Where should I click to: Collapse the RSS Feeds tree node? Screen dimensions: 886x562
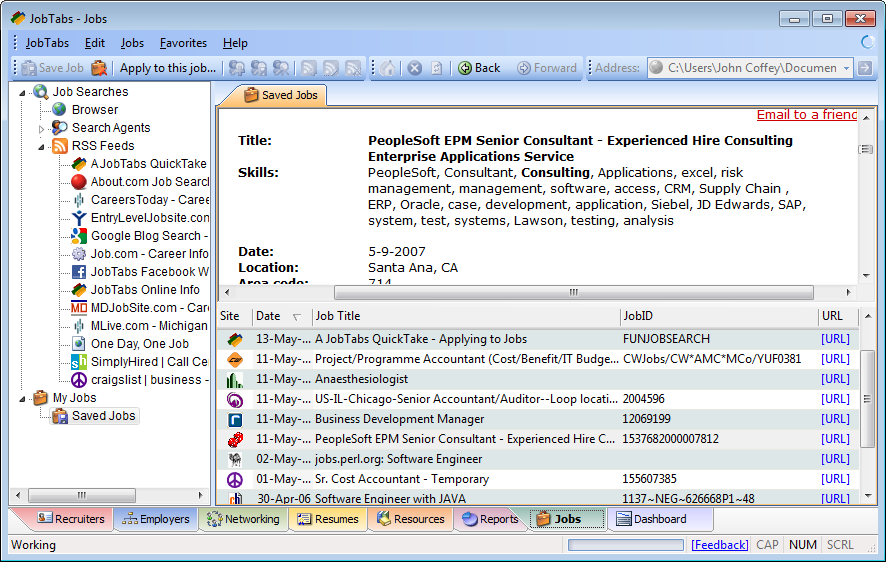pyautogui.click(x=41, y=147)
